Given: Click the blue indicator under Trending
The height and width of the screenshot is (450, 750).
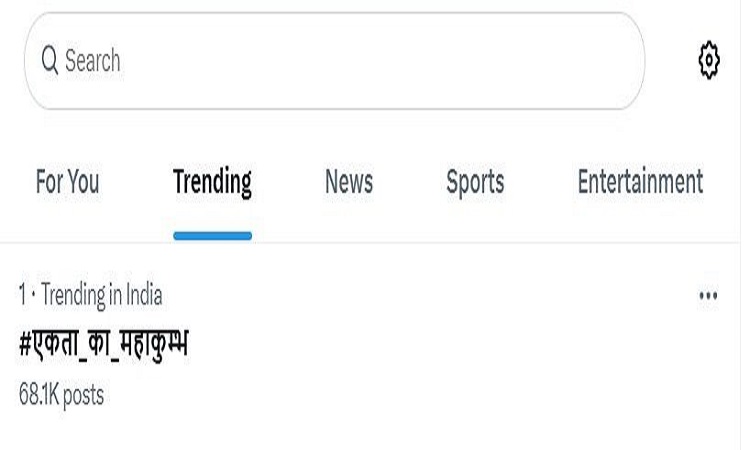Looking at the screenshot, I should click(x=212, y=236).
